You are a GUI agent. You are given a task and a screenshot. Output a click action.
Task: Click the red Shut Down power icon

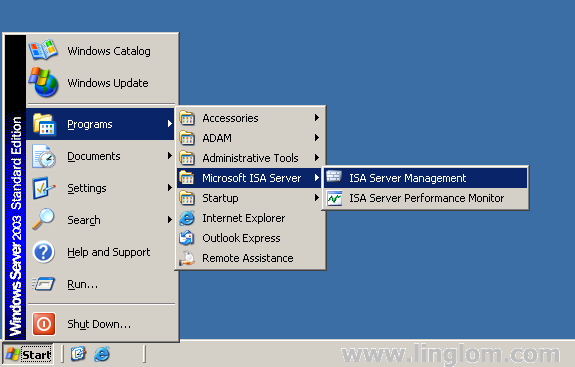tap(44, 324)
